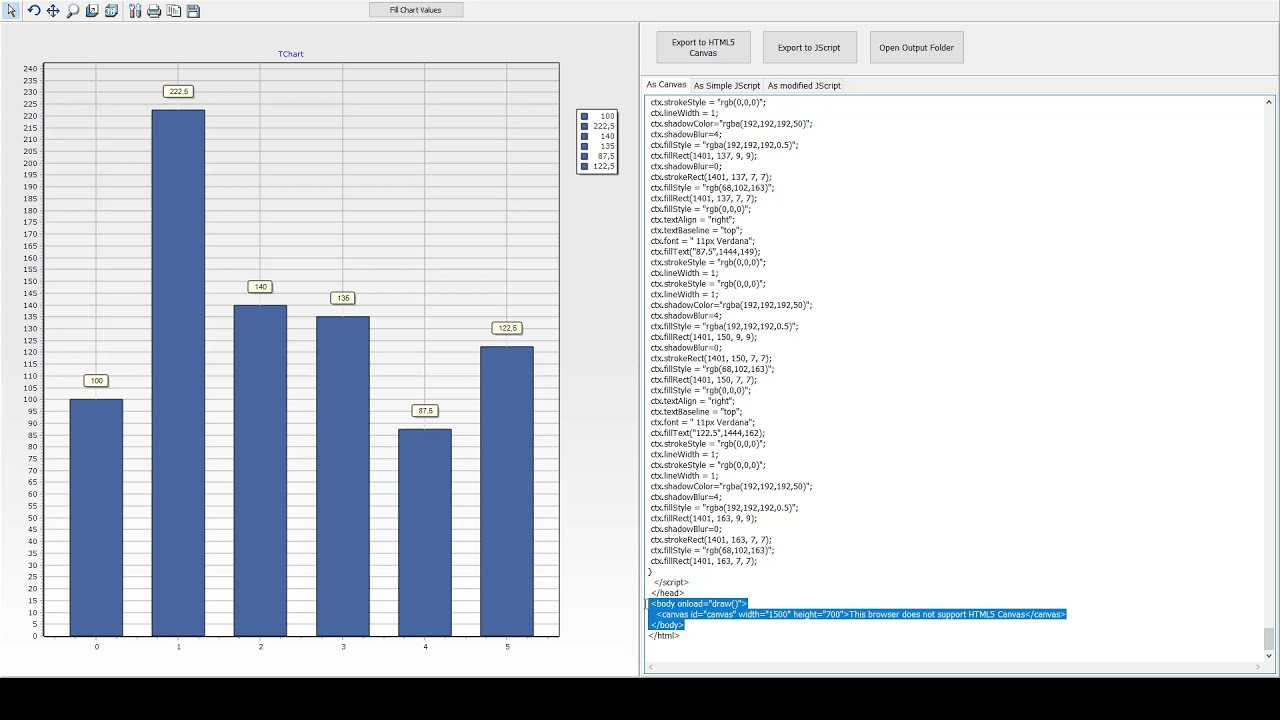
Task: Click the legend swatch beside 122,5
Action: coord(585,166)
